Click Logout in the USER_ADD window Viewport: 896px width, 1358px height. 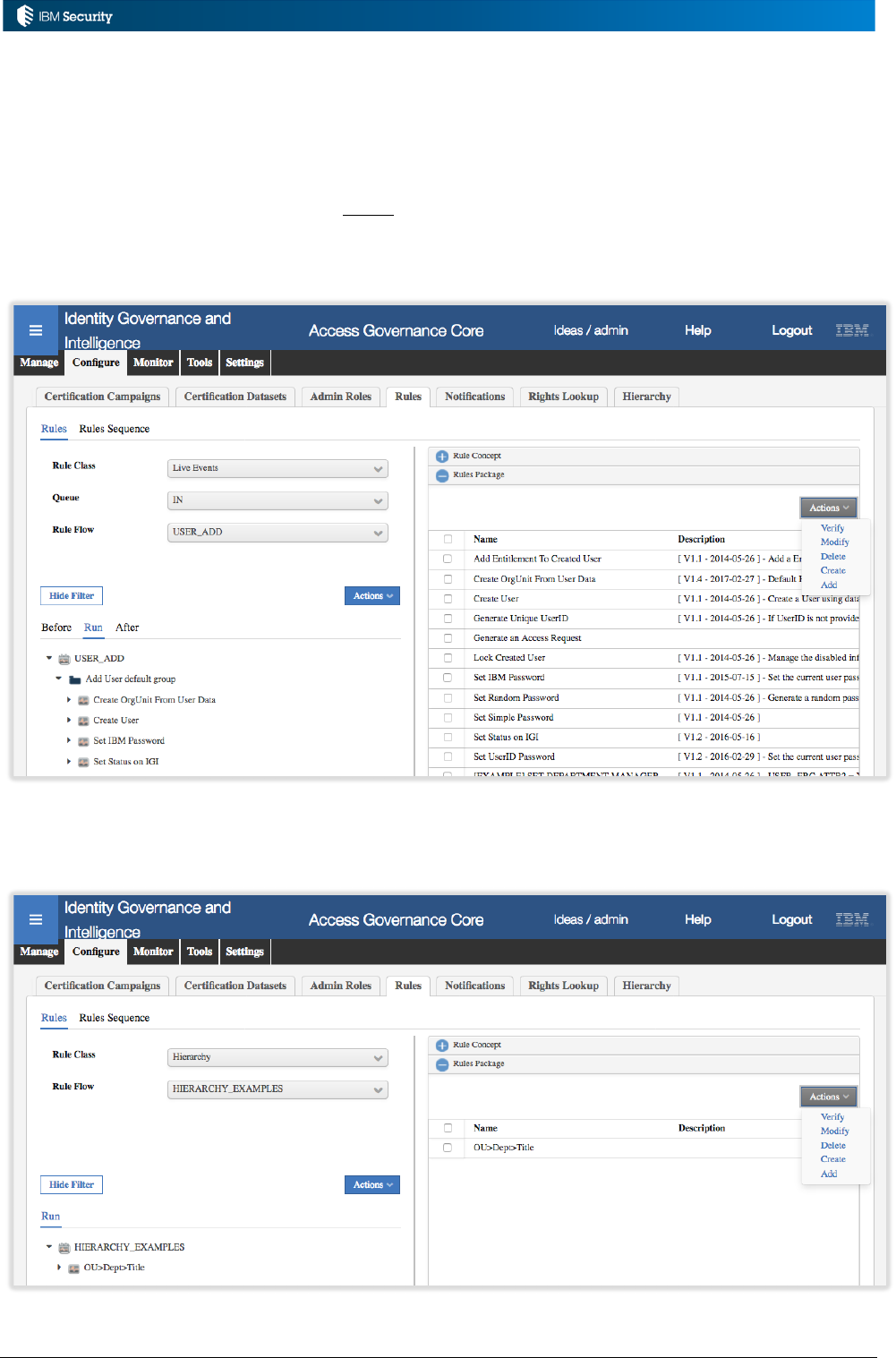792,330
